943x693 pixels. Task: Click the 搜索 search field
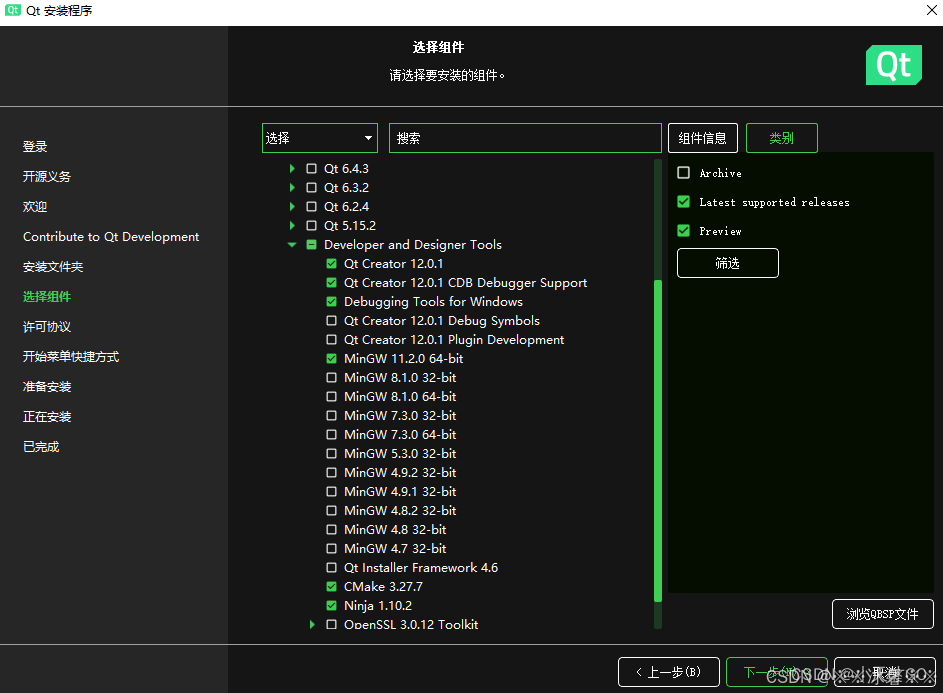[x=525, y=138]
